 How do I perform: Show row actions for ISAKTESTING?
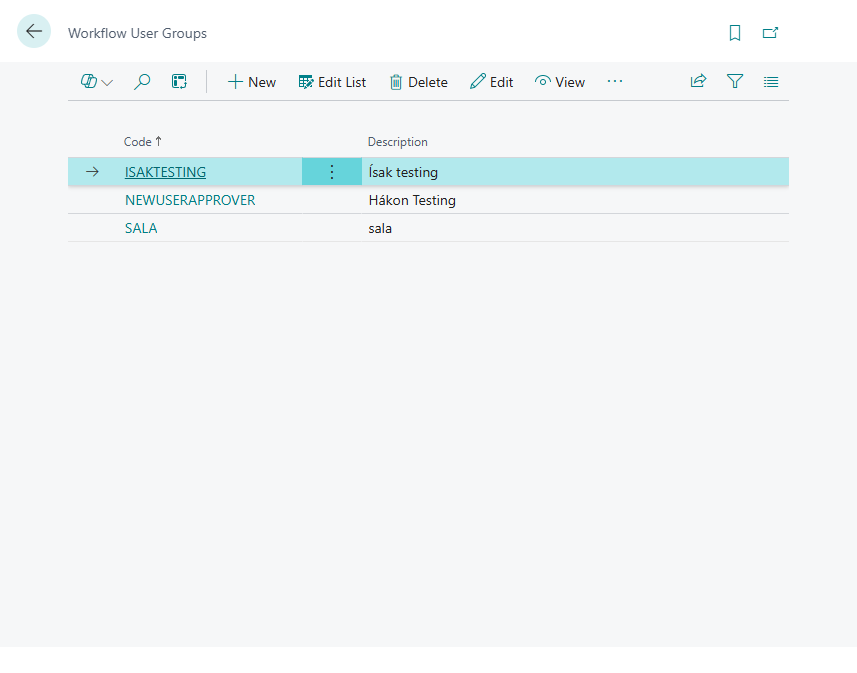pos(332,172)
